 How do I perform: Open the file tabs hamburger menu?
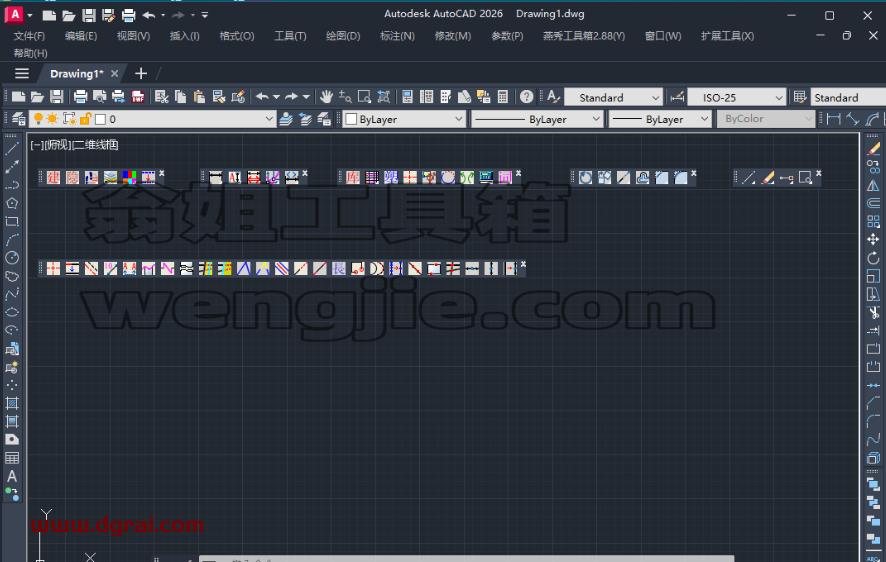point(22,73)
